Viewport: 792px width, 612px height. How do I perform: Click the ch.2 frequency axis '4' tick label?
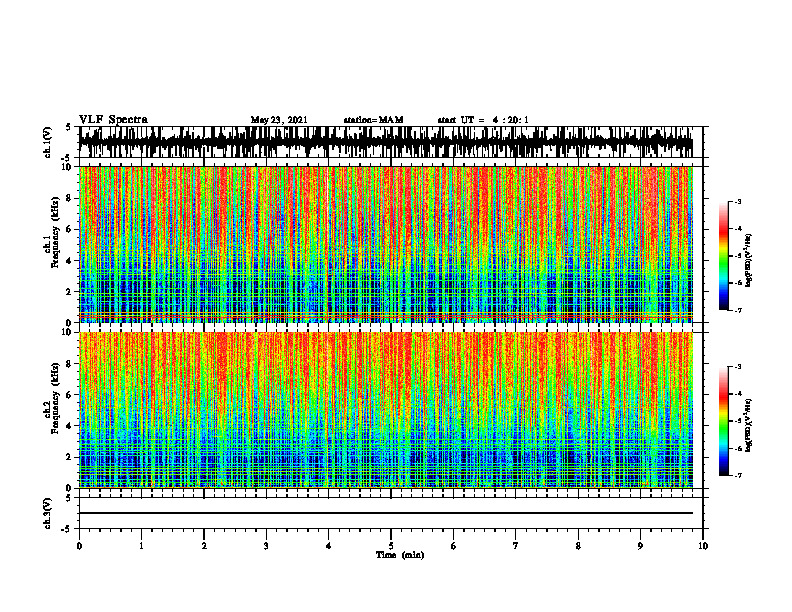(x=70, y=426)
